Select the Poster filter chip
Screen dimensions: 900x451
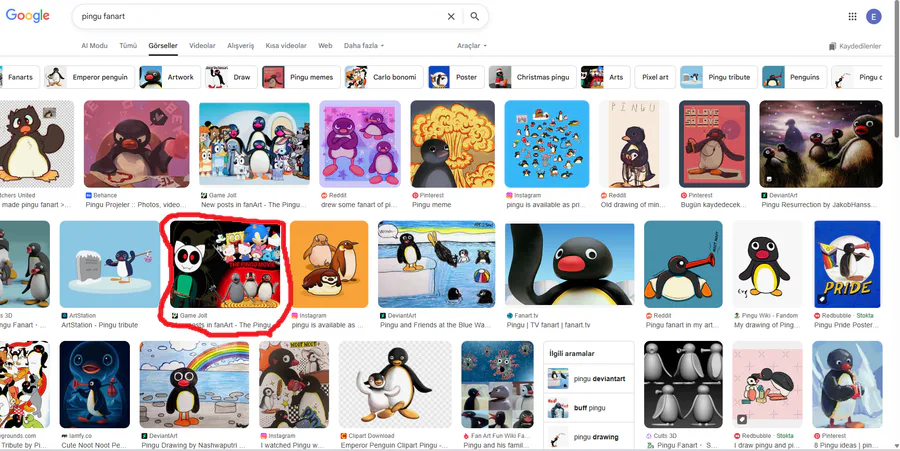click(456, 77)
